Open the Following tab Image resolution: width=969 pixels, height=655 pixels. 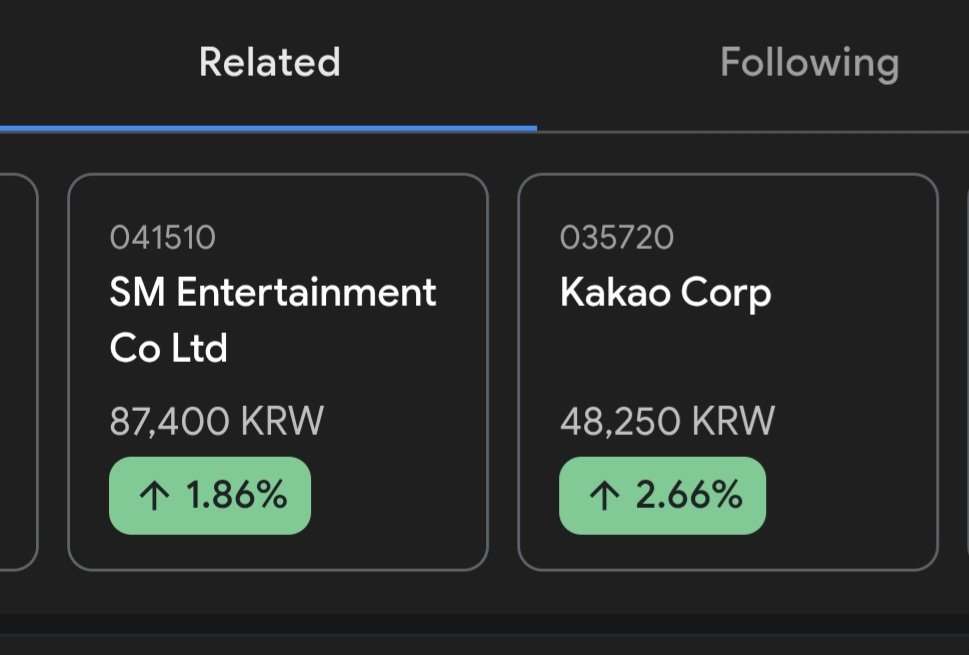pos(809,64)
